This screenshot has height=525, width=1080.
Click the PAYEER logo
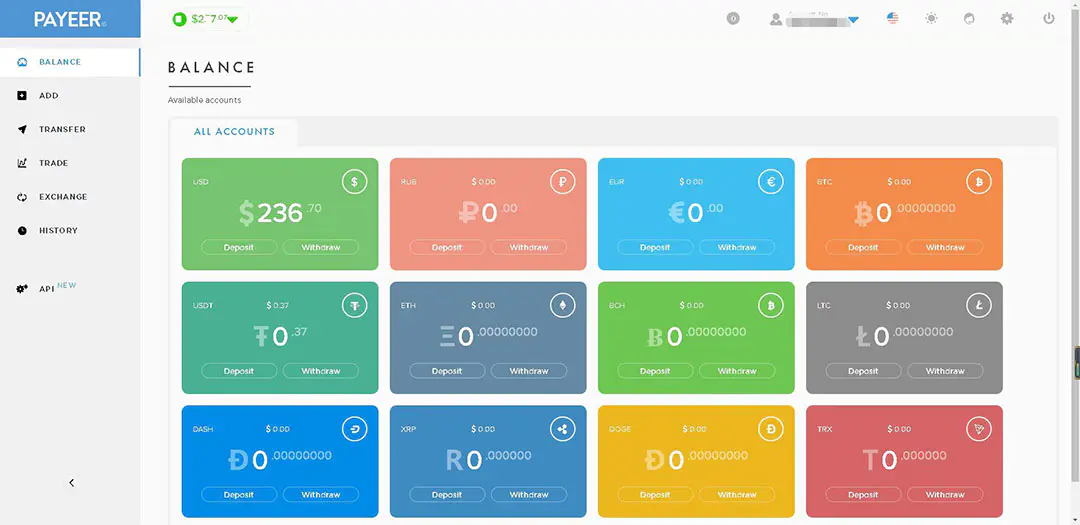coord(69,19)
